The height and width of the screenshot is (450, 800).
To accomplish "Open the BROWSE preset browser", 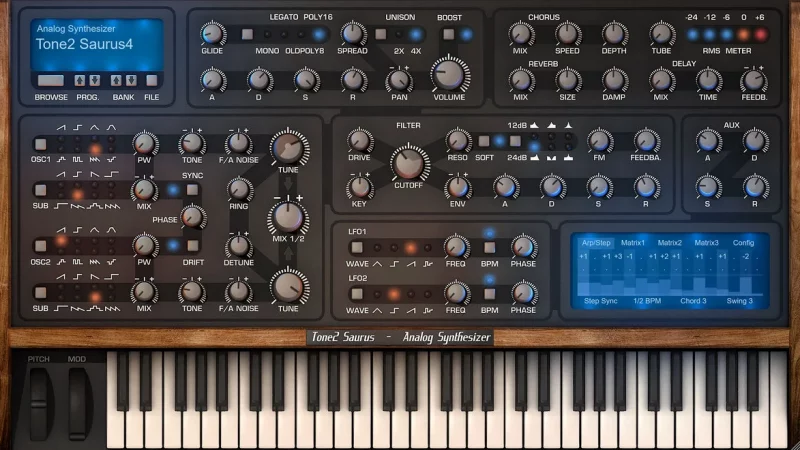I will pyautogui.click(x=50, y=80).
